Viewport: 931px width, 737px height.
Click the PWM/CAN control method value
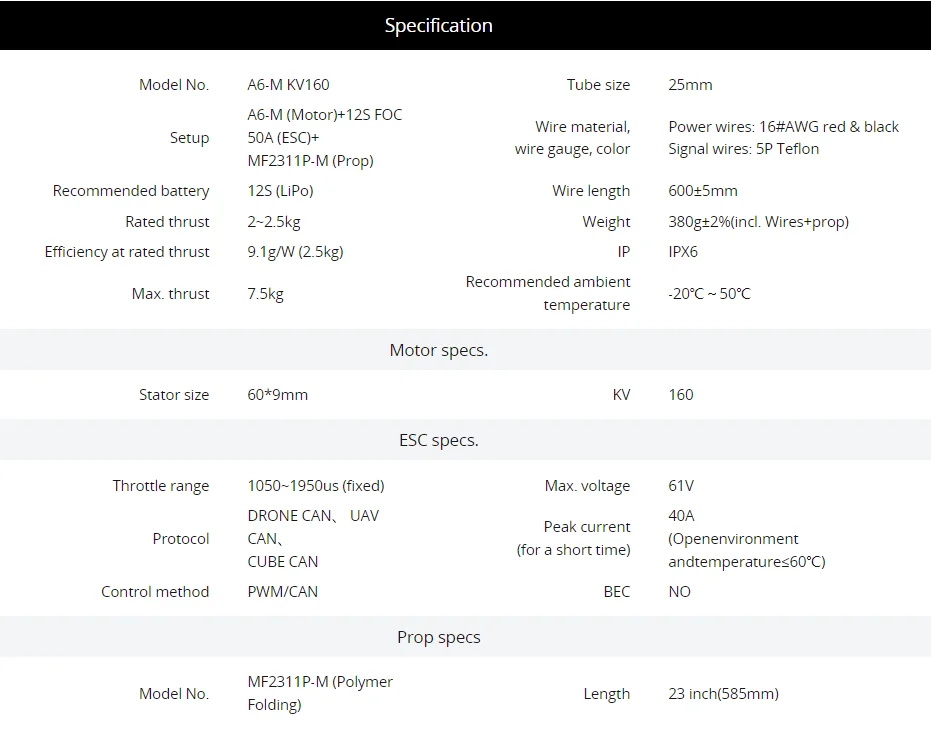[x=283, y=592]
